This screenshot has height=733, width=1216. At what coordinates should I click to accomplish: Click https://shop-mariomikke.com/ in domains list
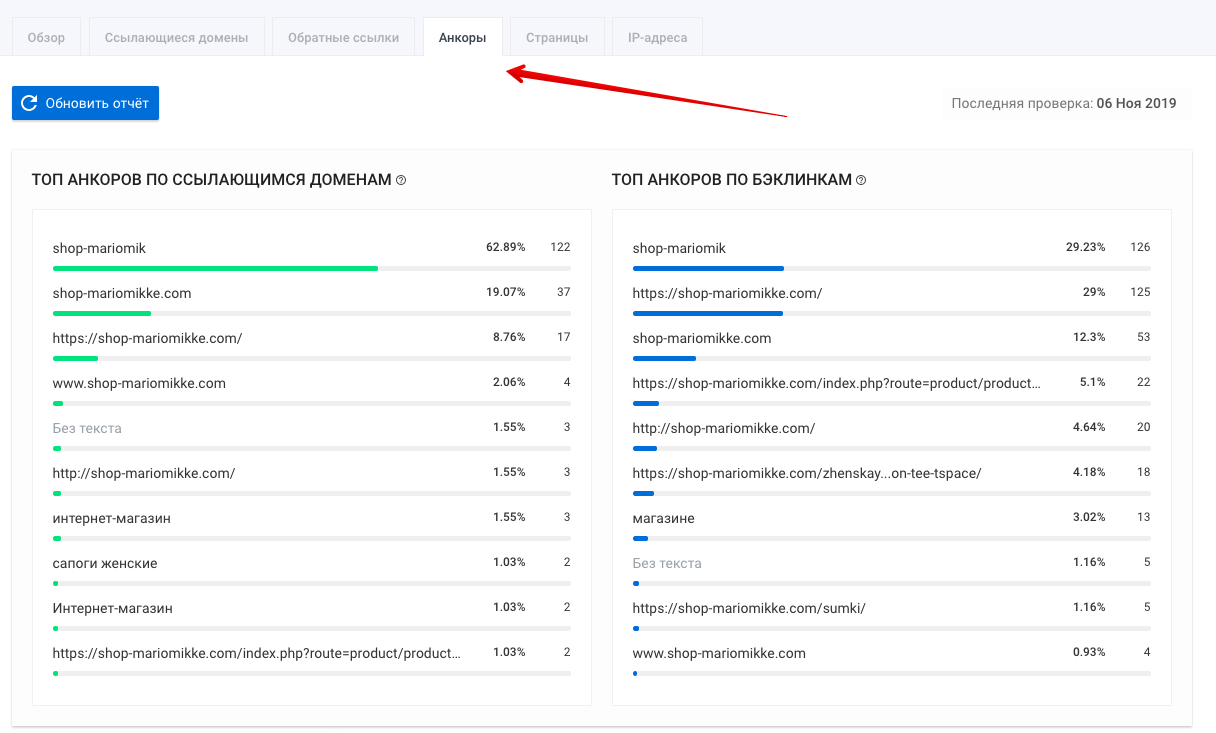tap(147, 338)
